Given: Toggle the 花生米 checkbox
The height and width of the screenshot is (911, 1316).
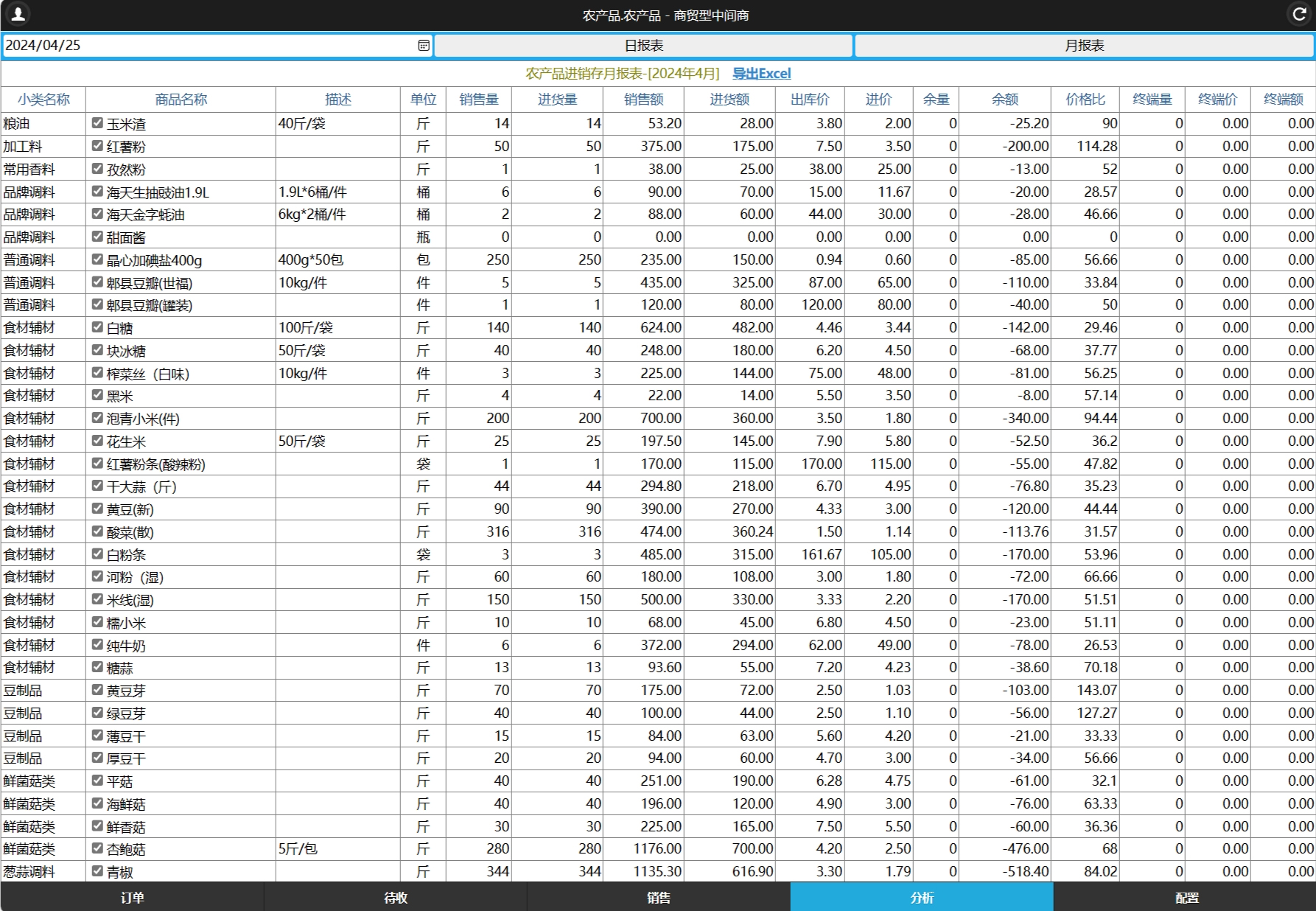Looking at the screenshot, I should 97,441.
